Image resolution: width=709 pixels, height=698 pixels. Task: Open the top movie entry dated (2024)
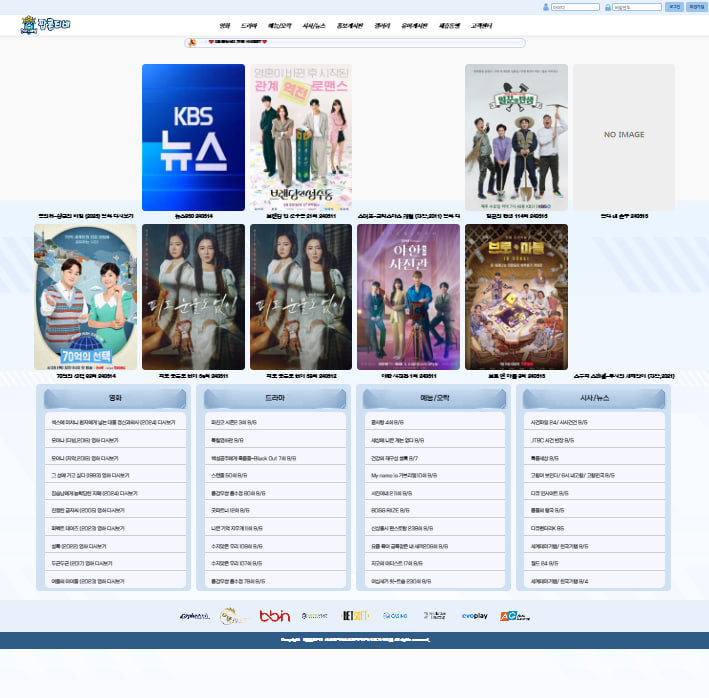(x=115, y=422)
